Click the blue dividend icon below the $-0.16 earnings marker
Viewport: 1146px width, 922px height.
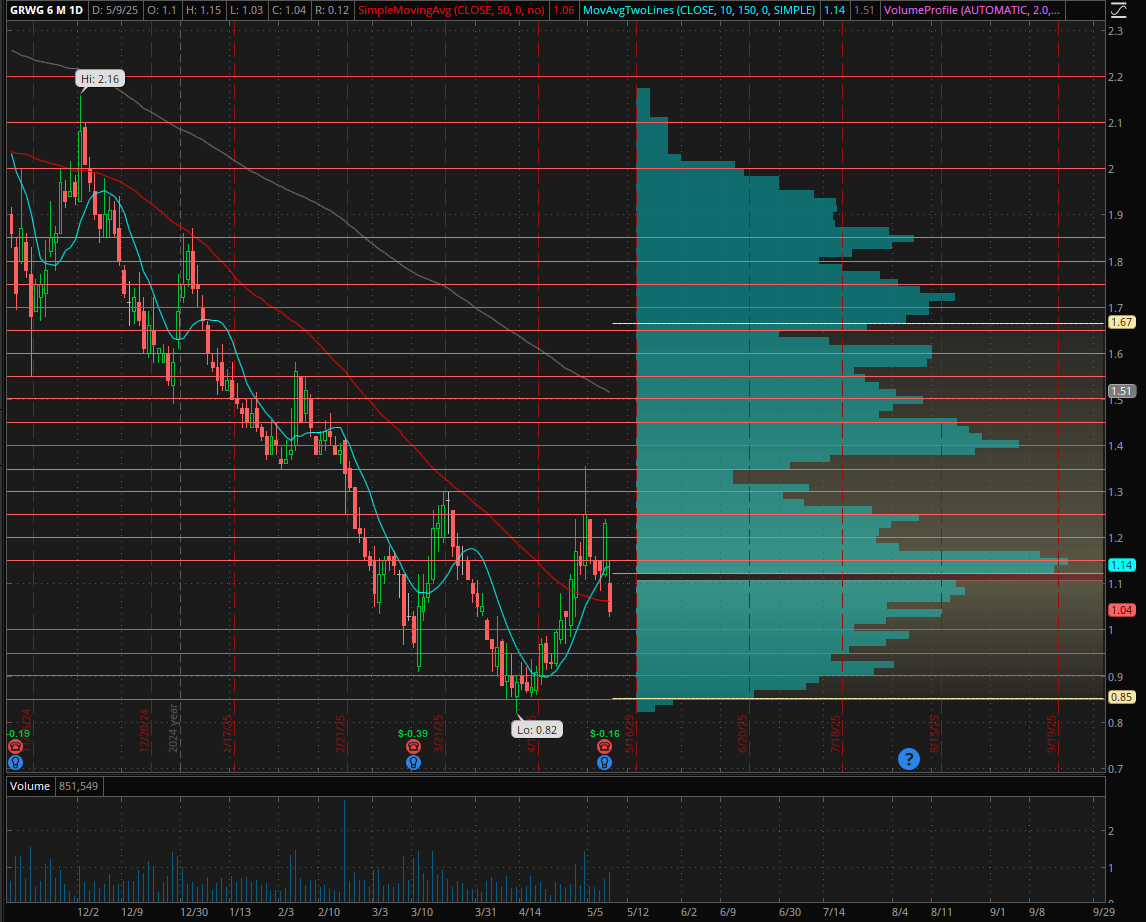pyautogui.click(x=603, y=761)
